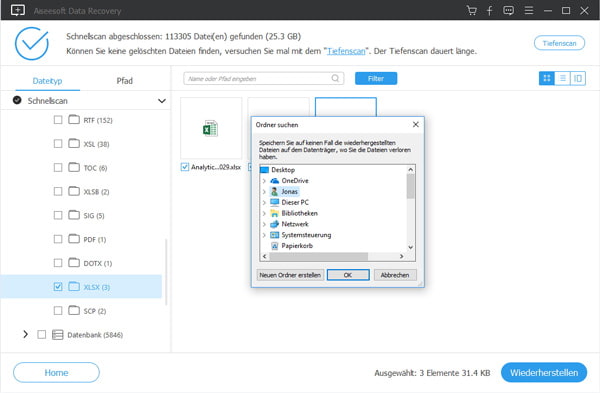The width and height of the screenshot is (600, 393).
Task: Check the Datenbank (5846) checkbox
Action: [42, 334]
